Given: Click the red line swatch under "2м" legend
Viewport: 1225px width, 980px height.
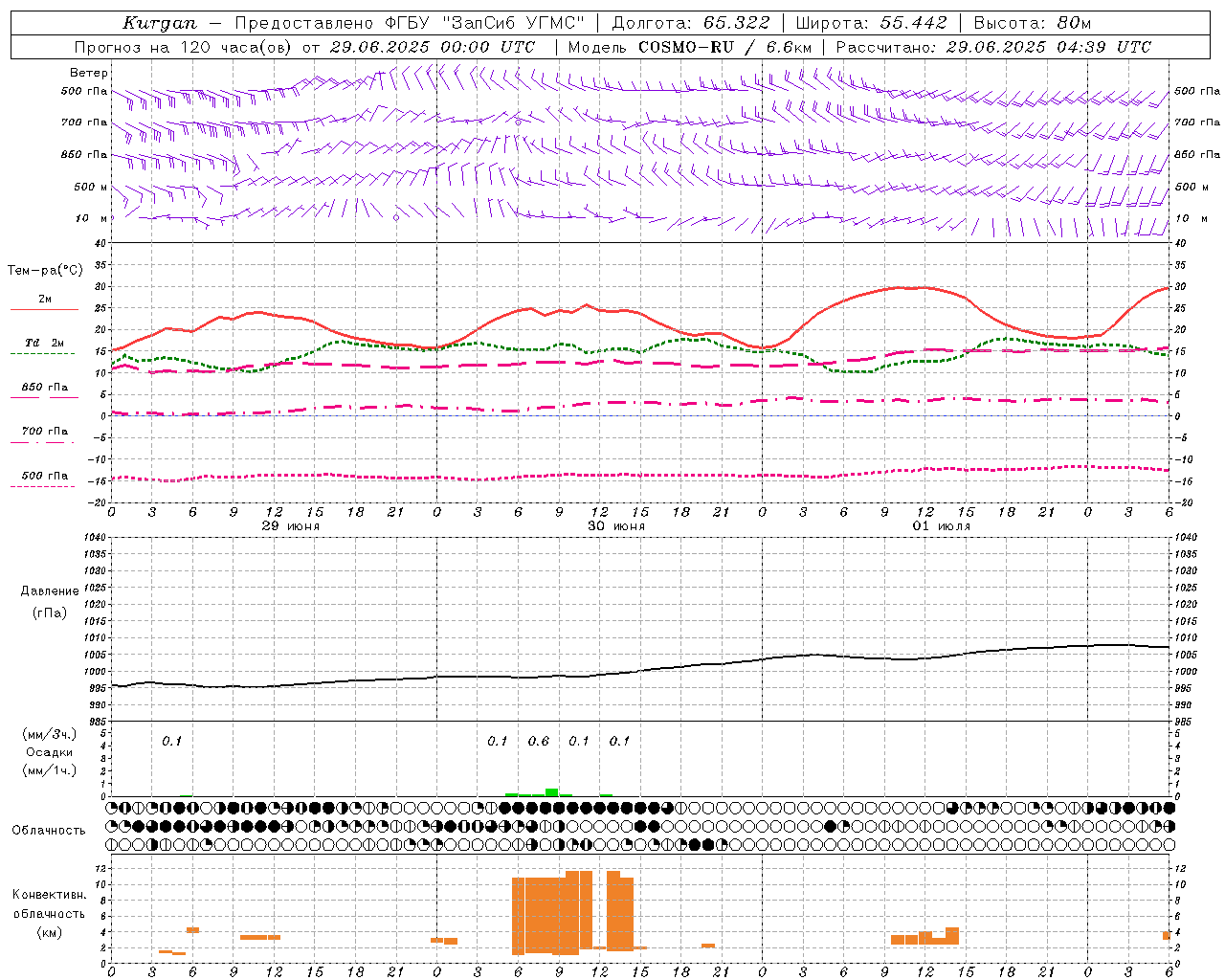Looking at the screenshot, I should pos(44,310).
